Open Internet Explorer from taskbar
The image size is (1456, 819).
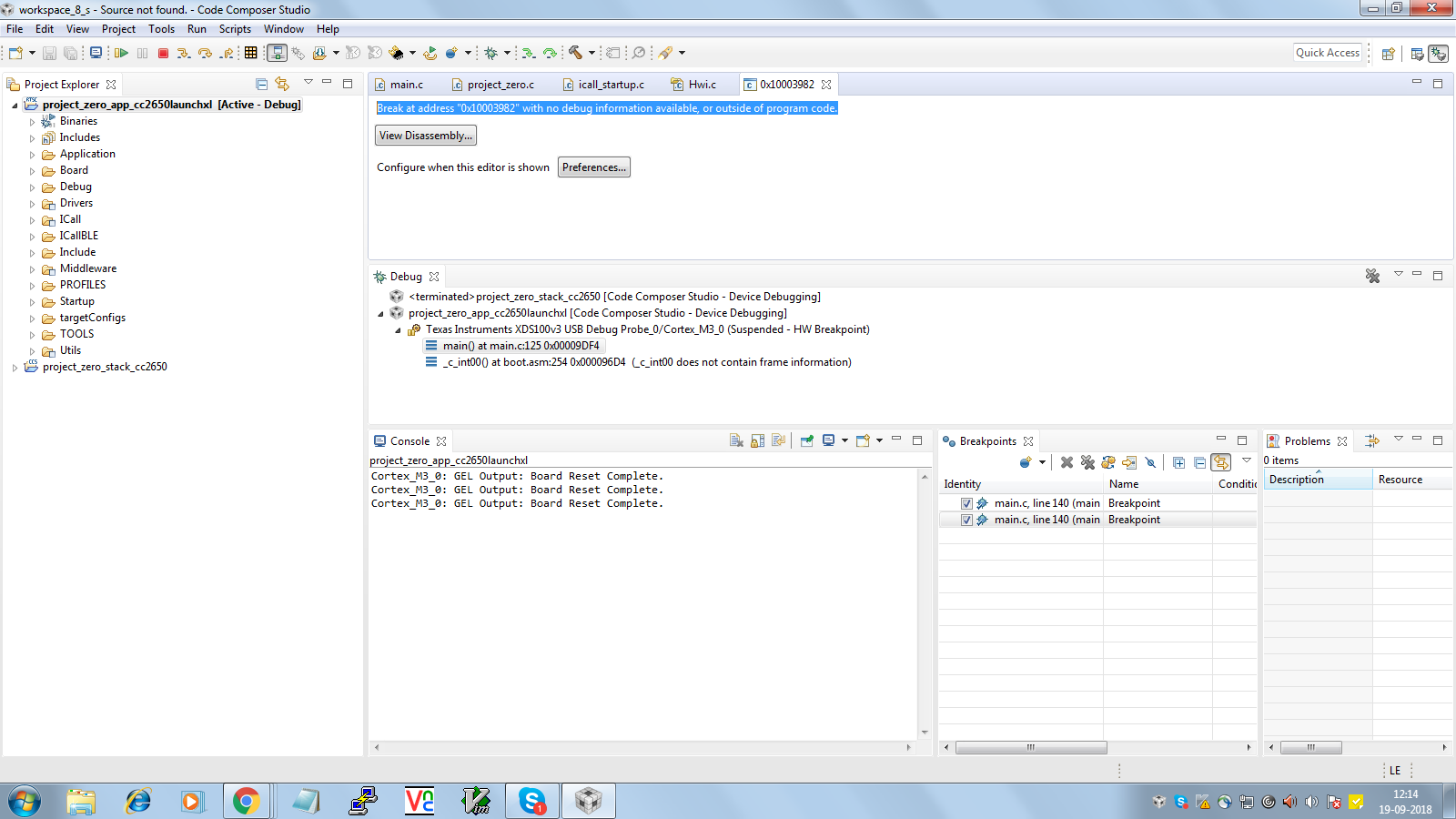point(138,801)
